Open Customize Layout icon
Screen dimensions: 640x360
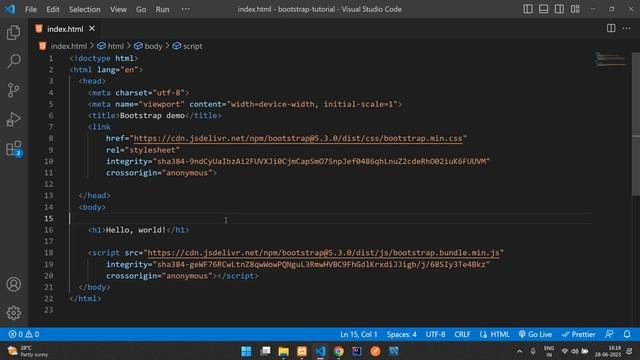[575, 9]
